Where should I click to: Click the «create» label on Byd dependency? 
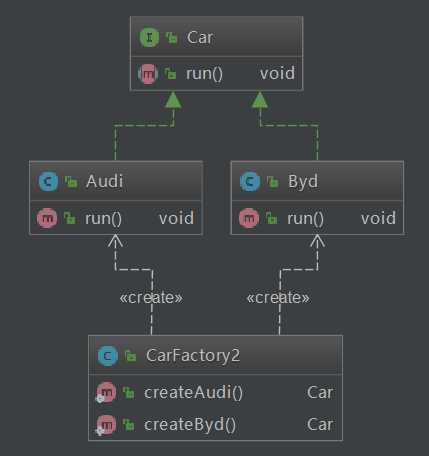(x=278, y=298)
